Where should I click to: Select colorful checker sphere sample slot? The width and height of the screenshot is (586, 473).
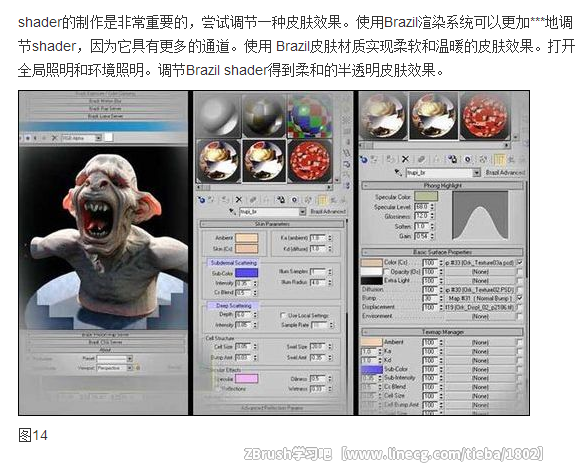[x=309, y=116]
